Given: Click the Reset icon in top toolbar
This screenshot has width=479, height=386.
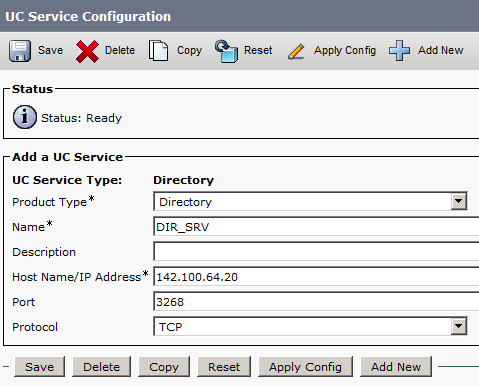Looking at the screenshot, I should point(226,51).
